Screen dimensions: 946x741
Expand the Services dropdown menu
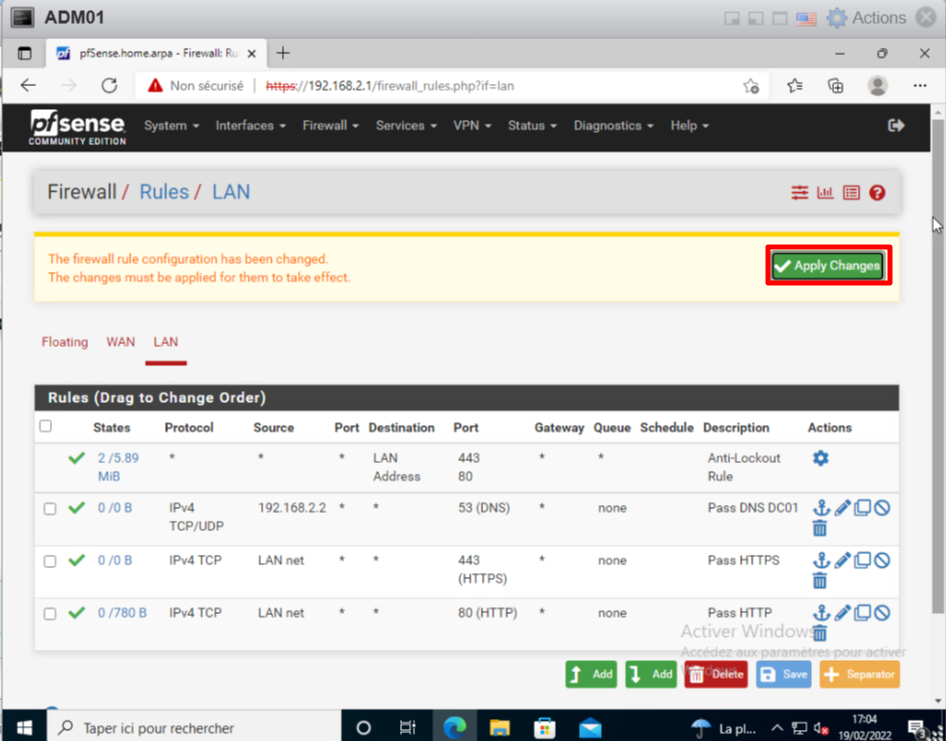[x=406, y=126]
